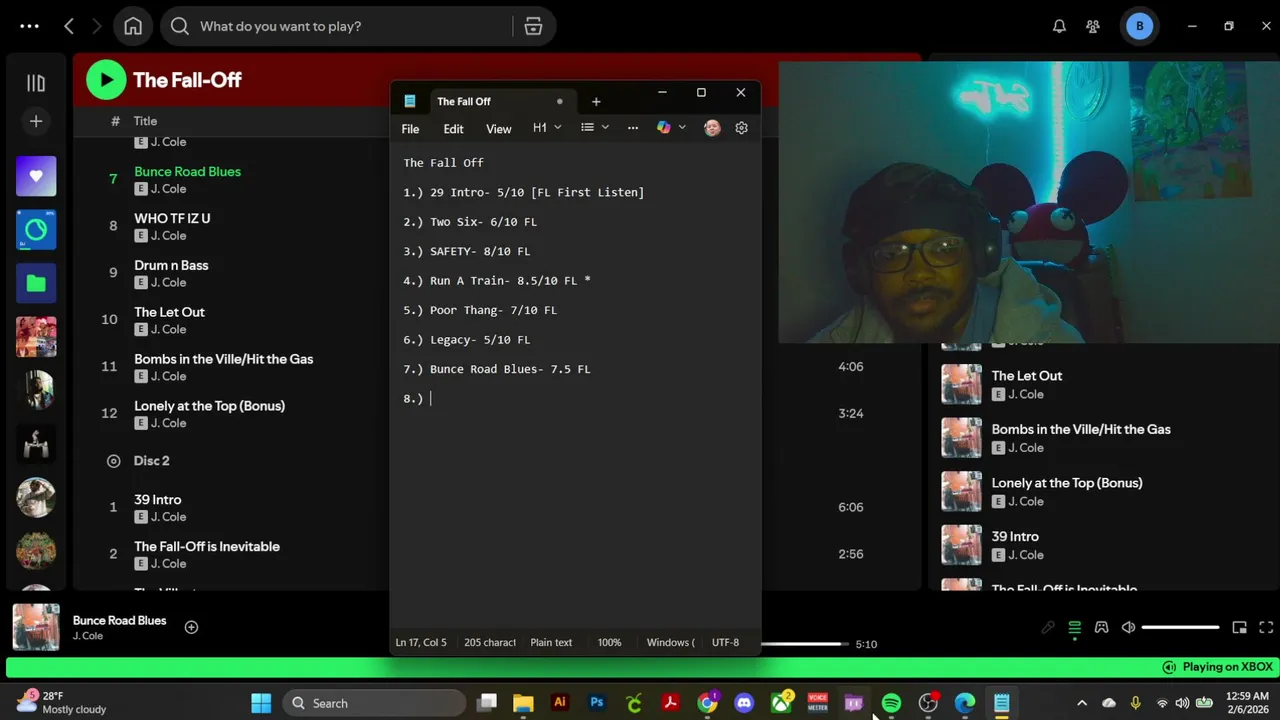This screenshot has height=720, width=1280.
Task: Play The Fall-Off album with green play button
Action: point(106,80)
